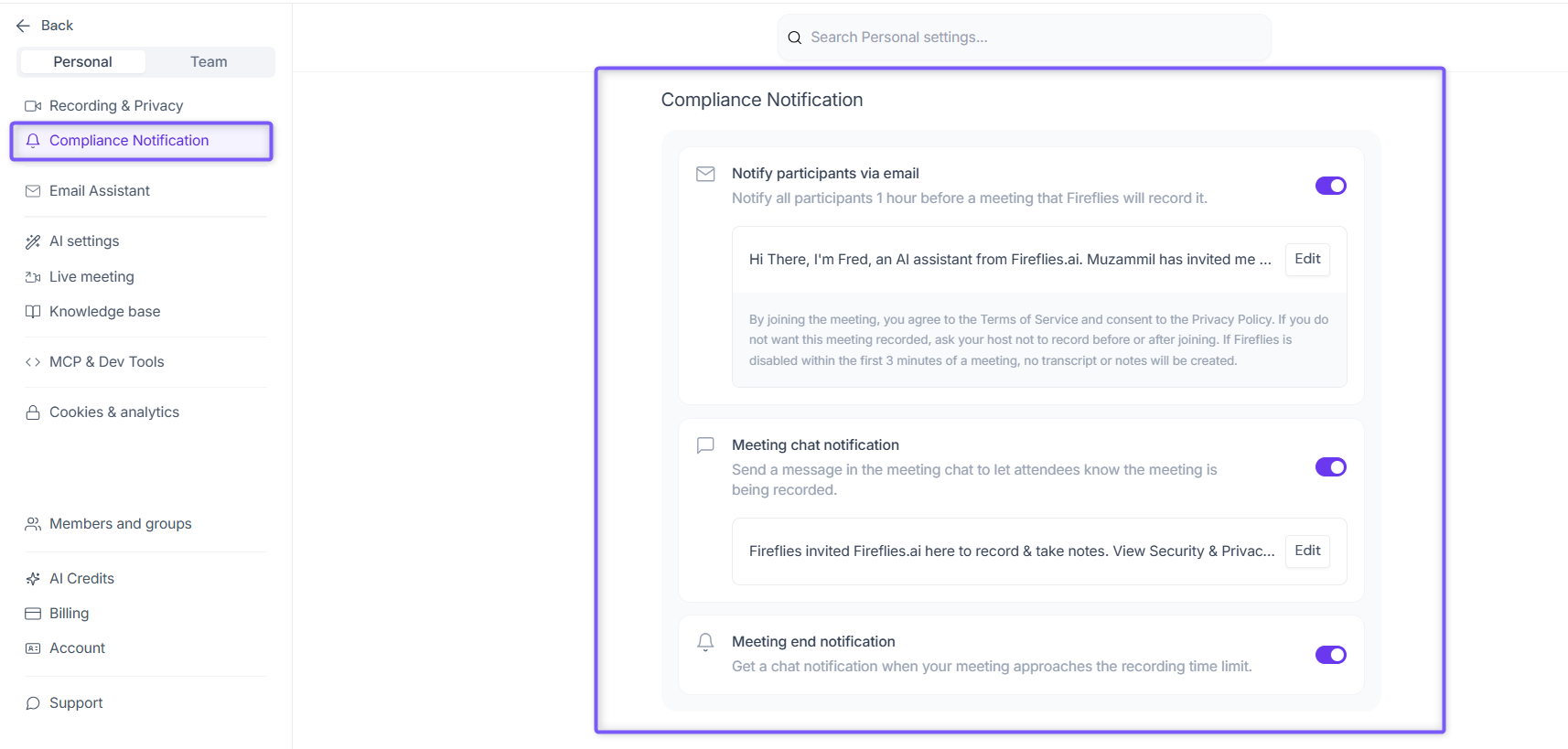Turn off Meeting chat notification toggle
1568x749 pixels.
point(1330,467)
